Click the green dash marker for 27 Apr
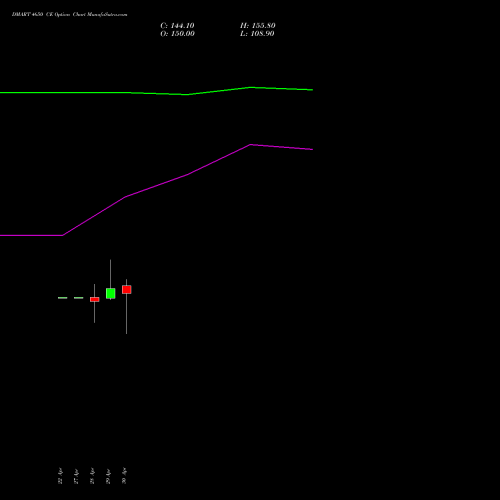 click(x=79, y=298)
